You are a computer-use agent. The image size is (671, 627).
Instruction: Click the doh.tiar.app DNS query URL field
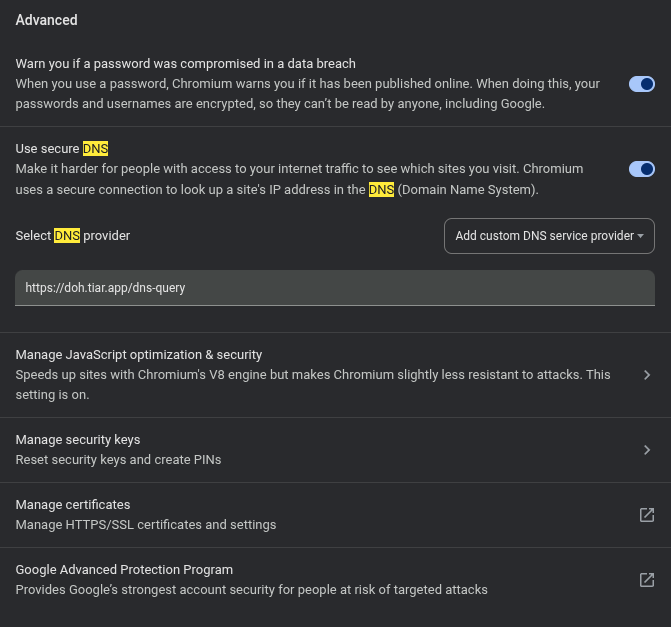pyautogui.click(x=335, y=287)
